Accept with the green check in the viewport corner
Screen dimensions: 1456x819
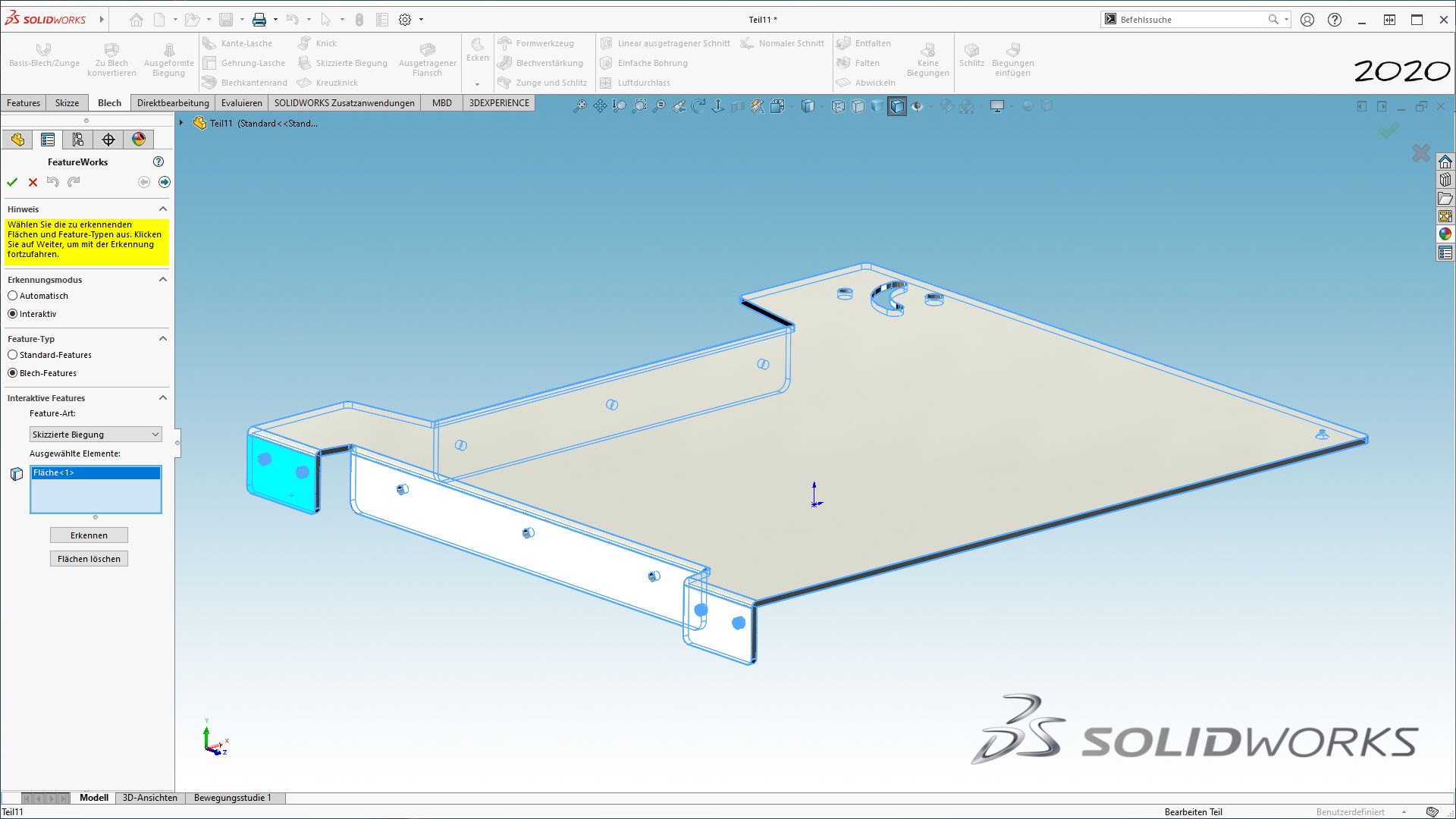pos(1389,131)
